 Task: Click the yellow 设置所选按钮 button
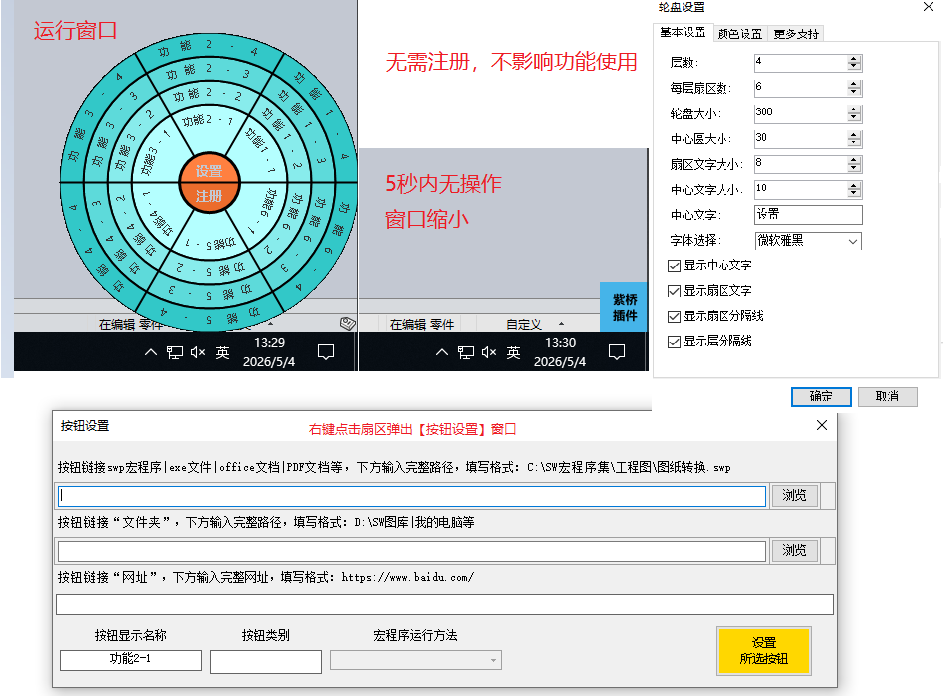[764, 651]
